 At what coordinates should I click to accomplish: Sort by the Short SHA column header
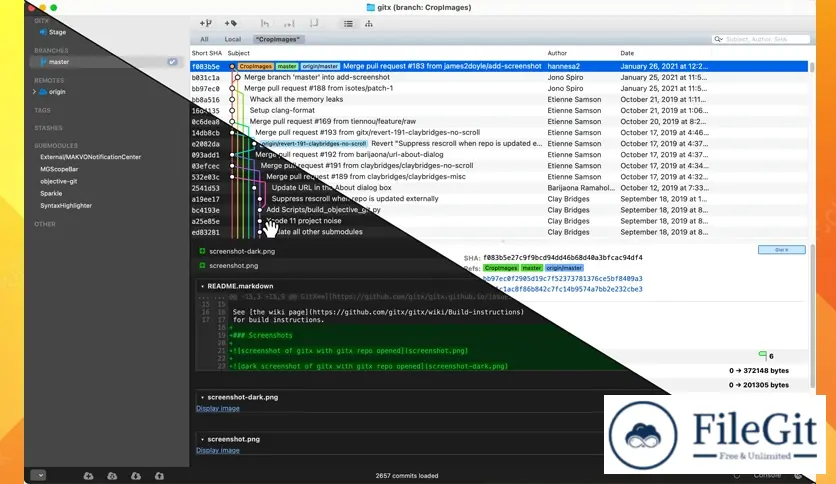[x=207, y=53]
